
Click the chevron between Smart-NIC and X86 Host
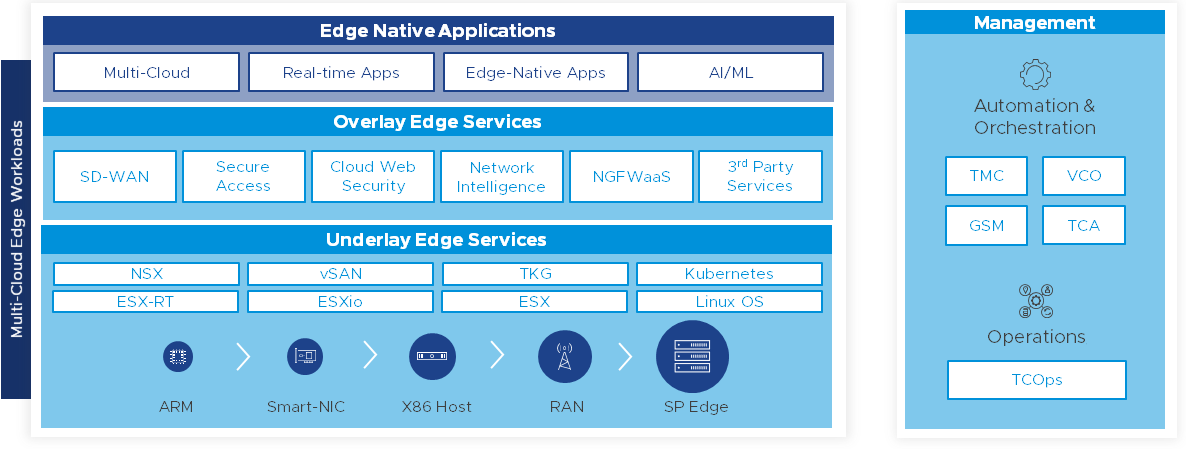[370, 355]
